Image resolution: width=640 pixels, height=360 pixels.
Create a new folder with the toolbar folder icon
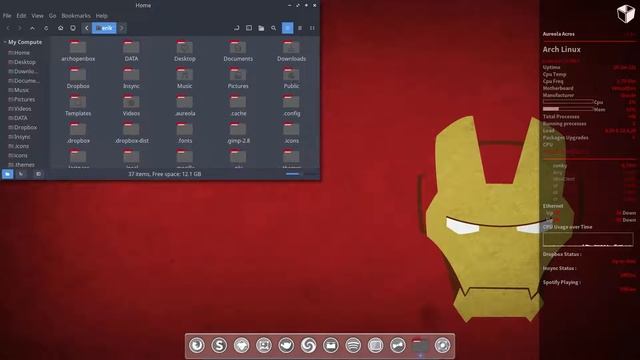click(261, 28)
